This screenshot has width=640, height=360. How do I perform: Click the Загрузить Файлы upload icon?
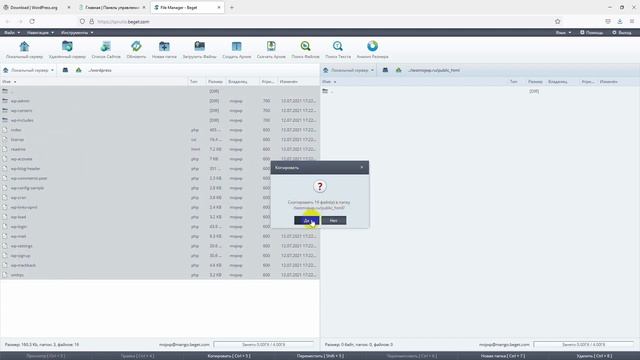click(199, 47)
